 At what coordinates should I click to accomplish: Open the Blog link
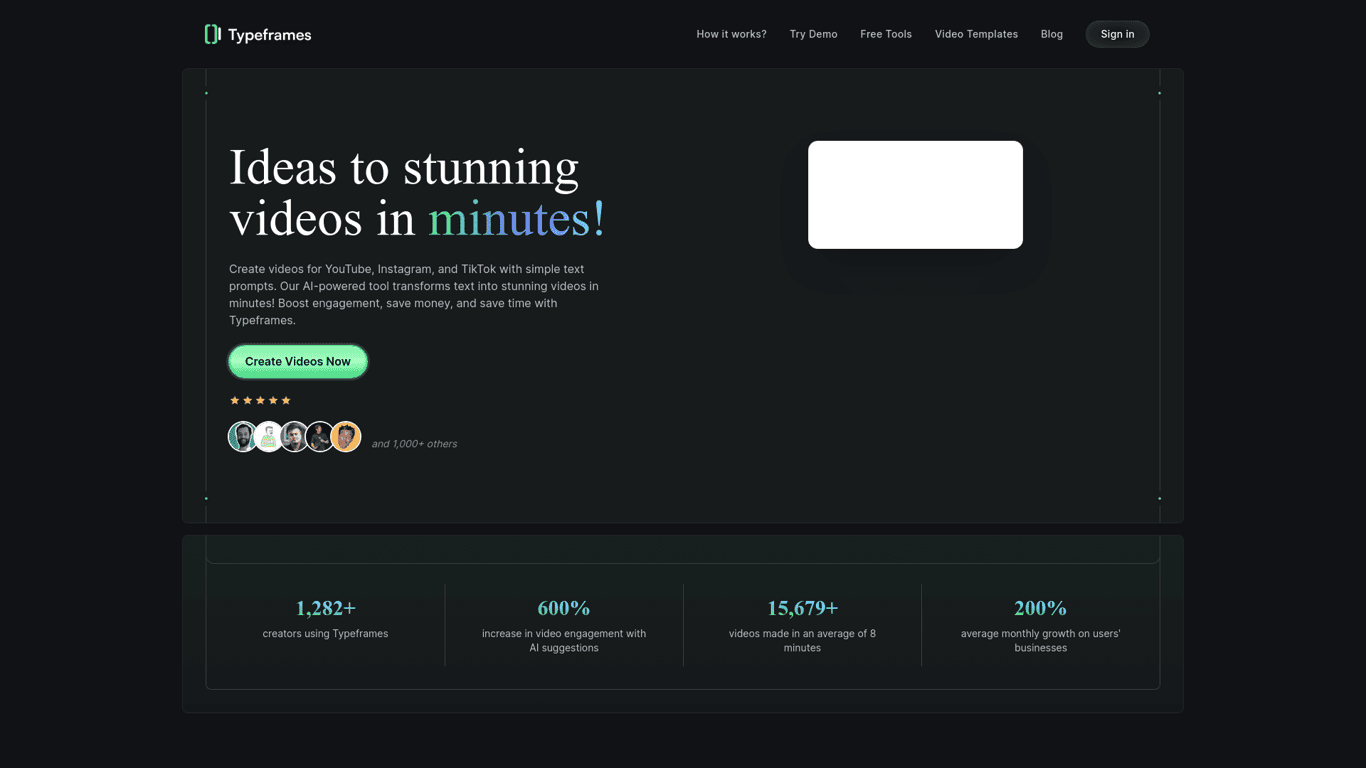point(1051,34)
